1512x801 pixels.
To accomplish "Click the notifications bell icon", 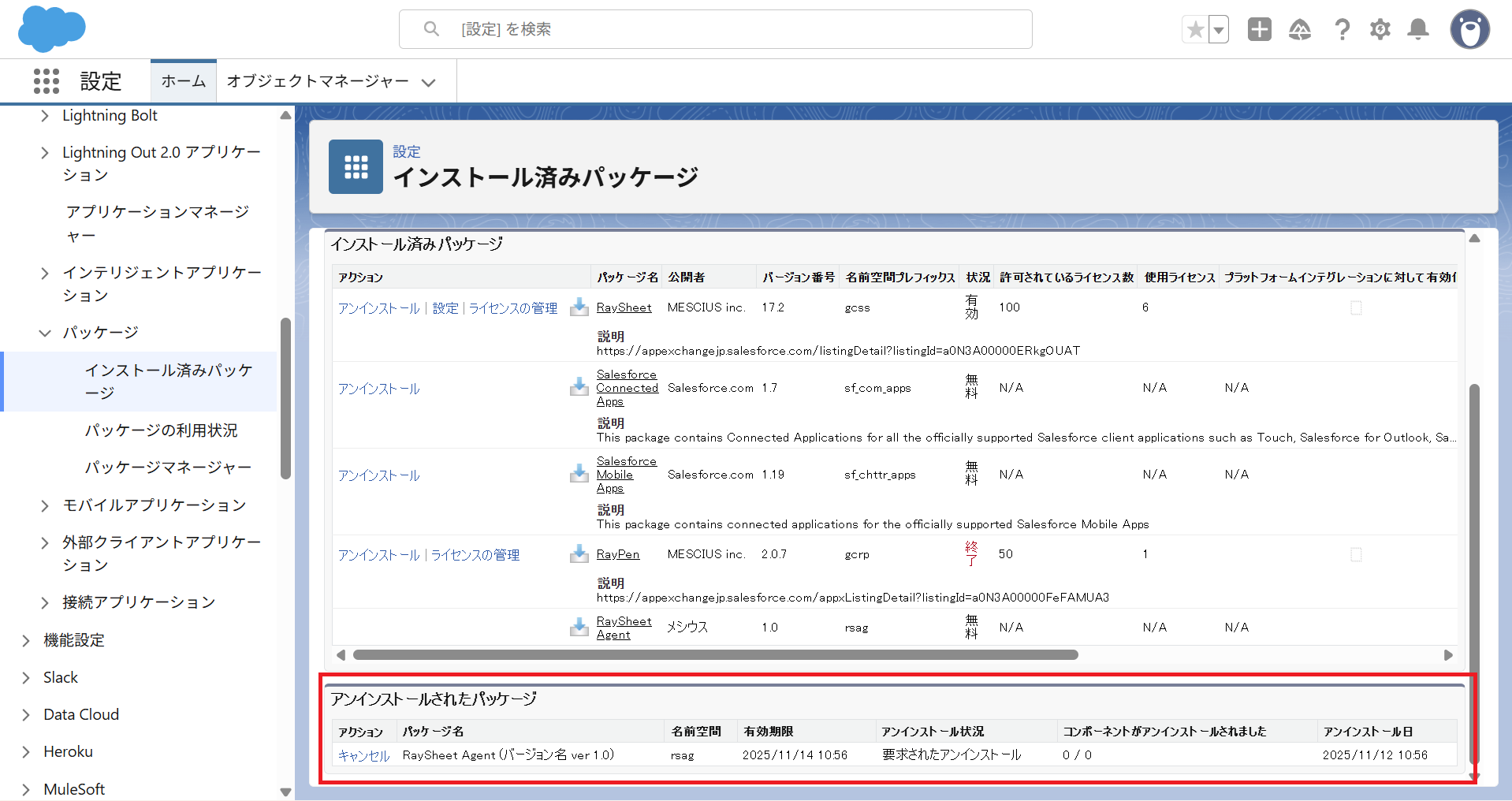I will [x=1417, y=30].
